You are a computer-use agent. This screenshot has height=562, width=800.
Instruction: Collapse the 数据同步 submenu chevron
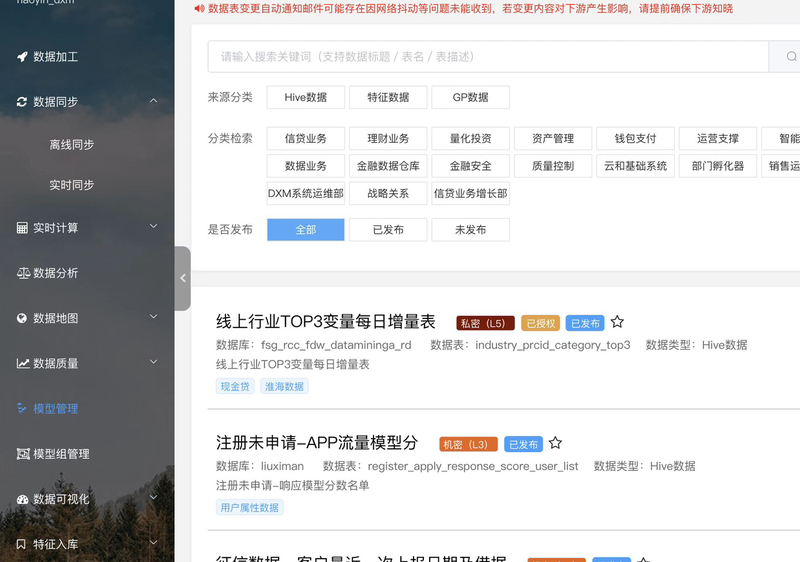pos(154,101)
